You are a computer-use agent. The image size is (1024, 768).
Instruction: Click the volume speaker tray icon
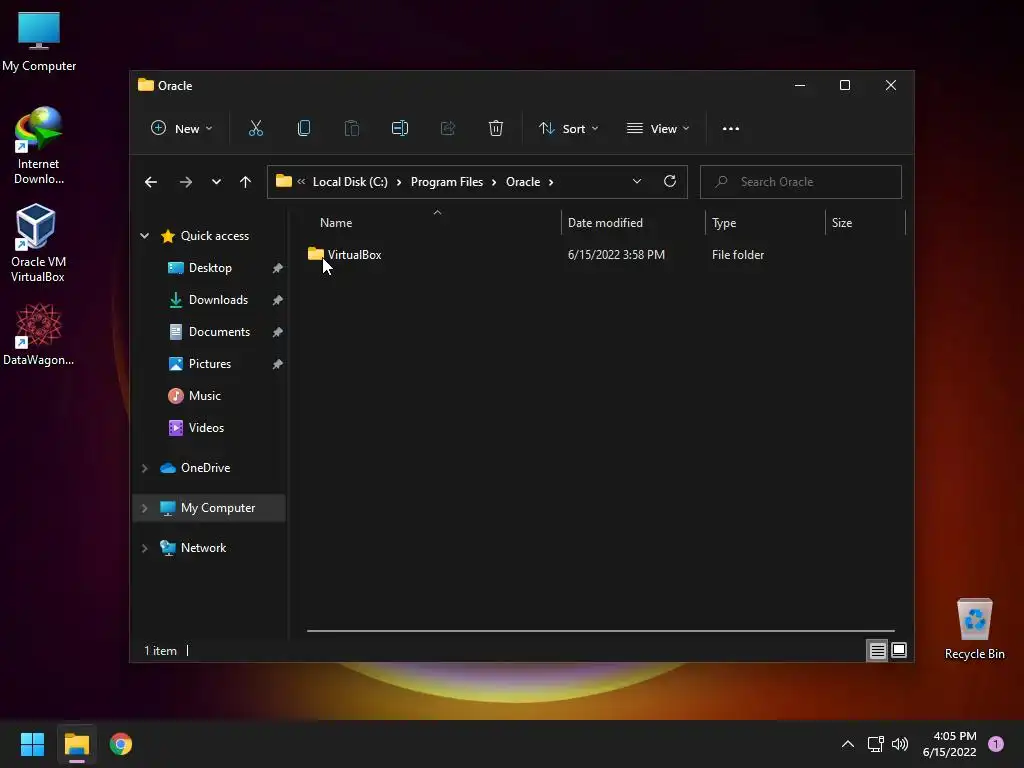point(900,744)
